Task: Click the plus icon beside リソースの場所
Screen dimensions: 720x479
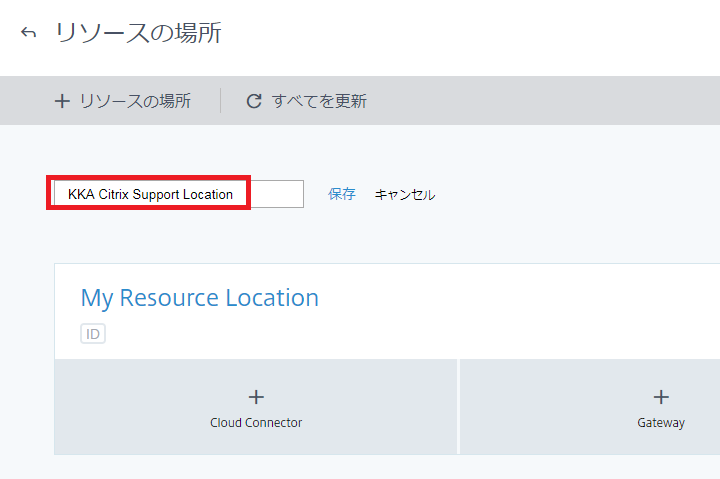Action: pyautogui.click(x=62, y=101)
